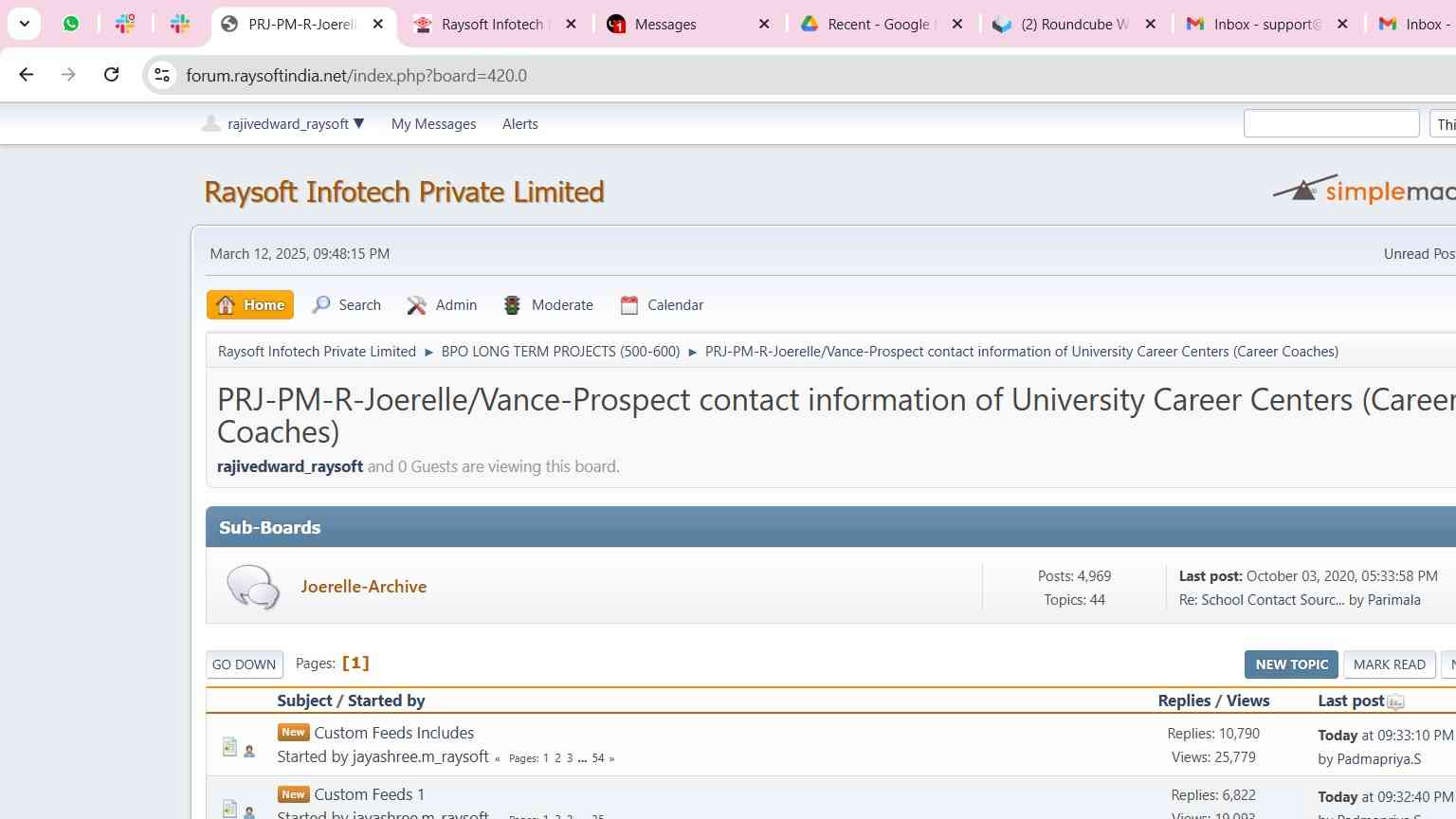Image resolution: width=1456 pixels, height=819 pixels.
Task: Open rajivedward_raysoft profile in viewers line
Action: (x=290, y=466)
